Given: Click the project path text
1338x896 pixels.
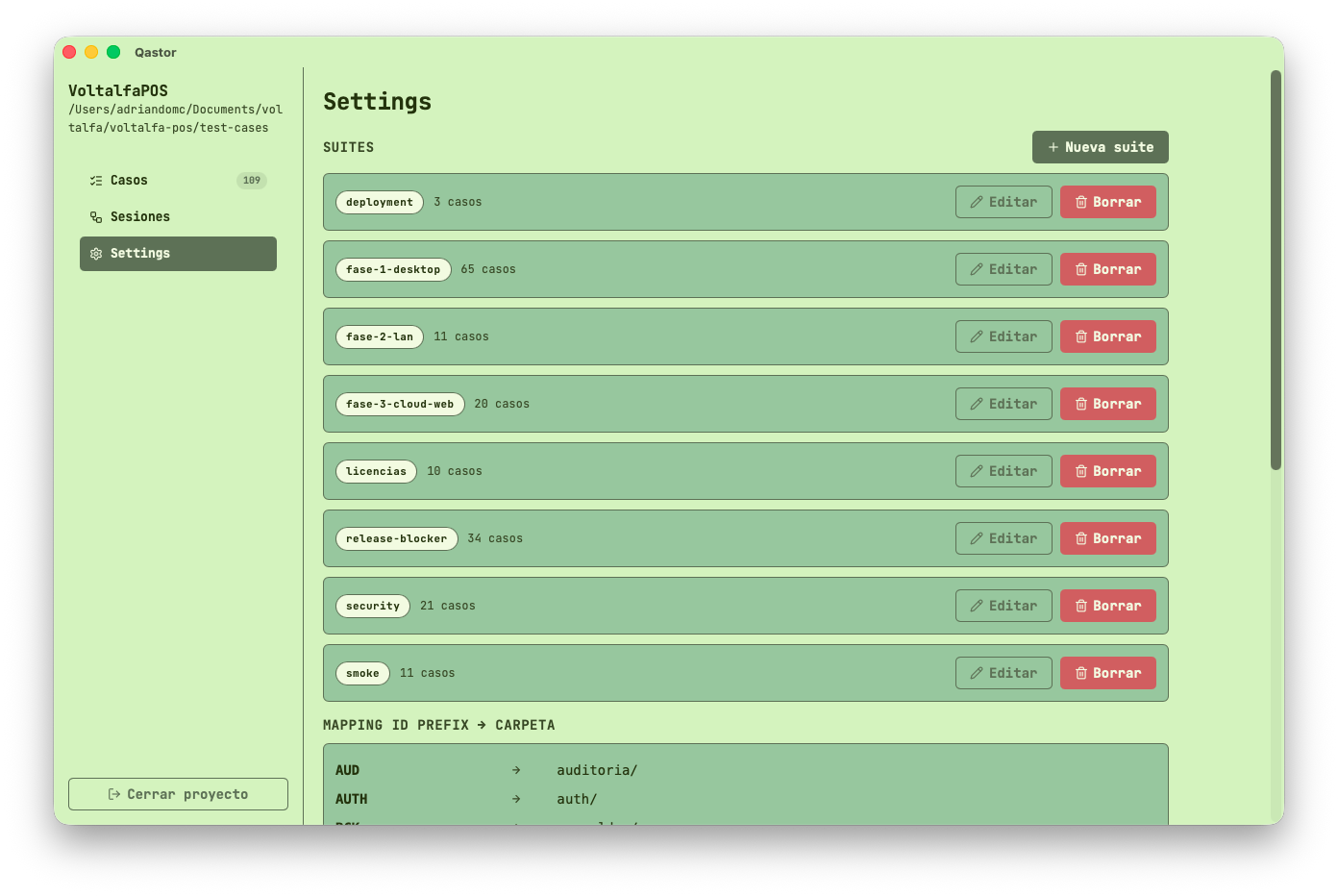Looking at the screenshot, I should point(176,118).
